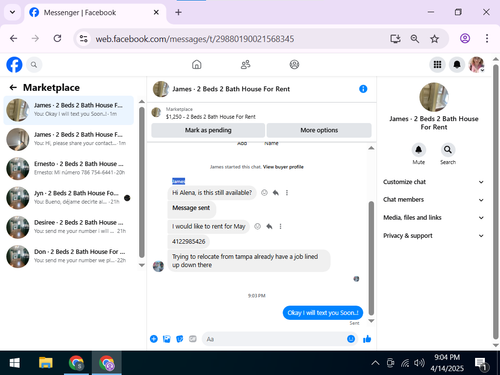Mute this conversation with the bell icon
The image size is (500, 375).
click(418, 150)
